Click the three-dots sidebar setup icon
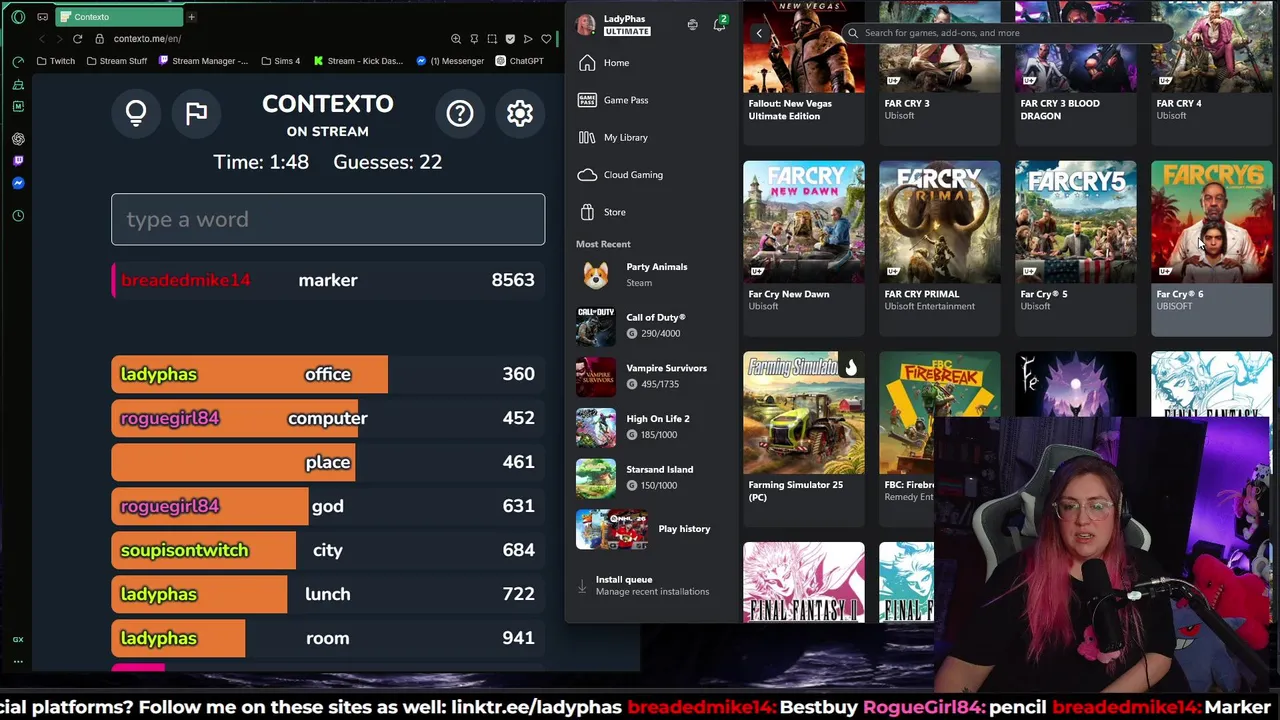The image size is (1280, 720). point(18,661)
